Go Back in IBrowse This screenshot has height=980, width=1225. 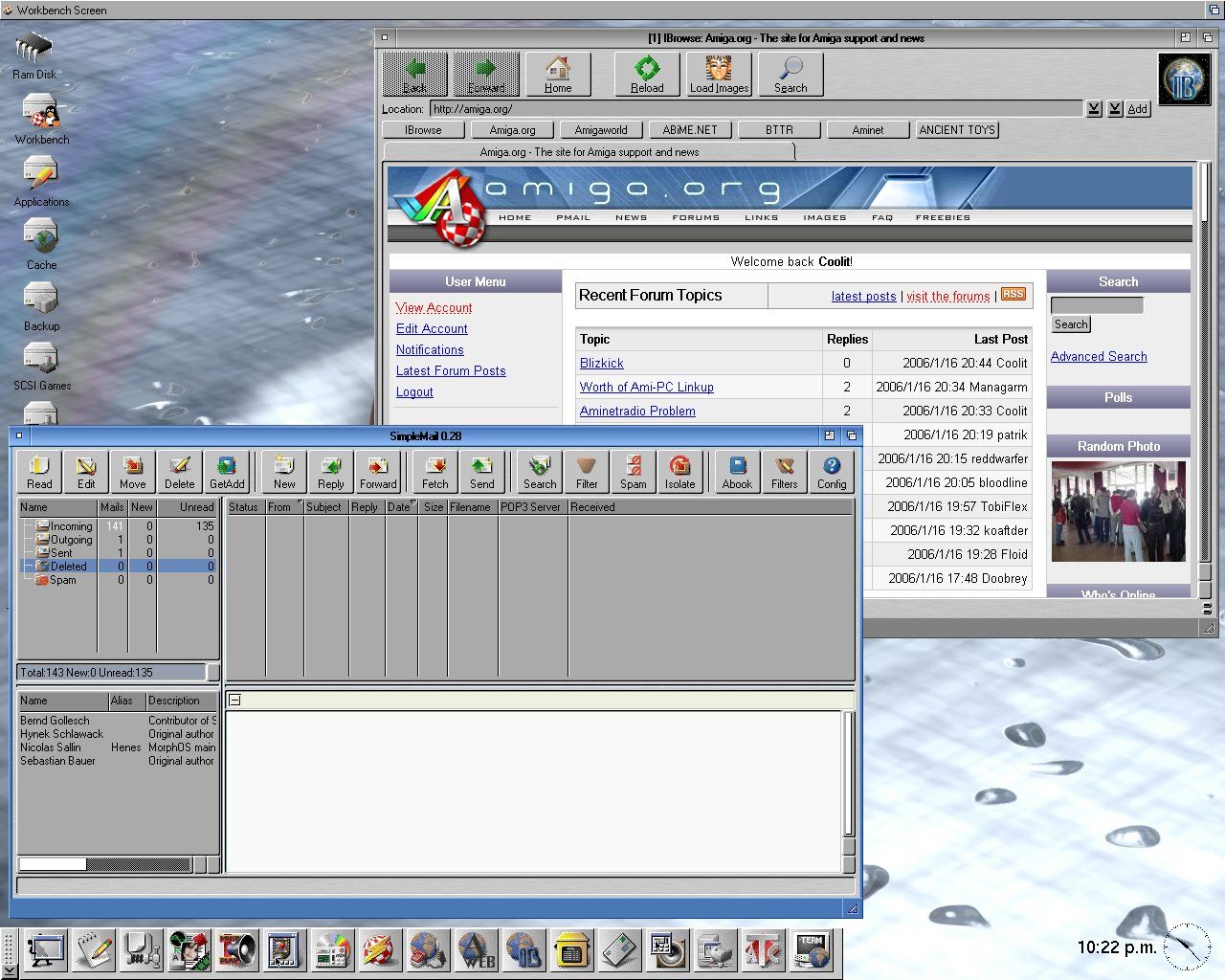pyautogui.click(x=414, y=74)
